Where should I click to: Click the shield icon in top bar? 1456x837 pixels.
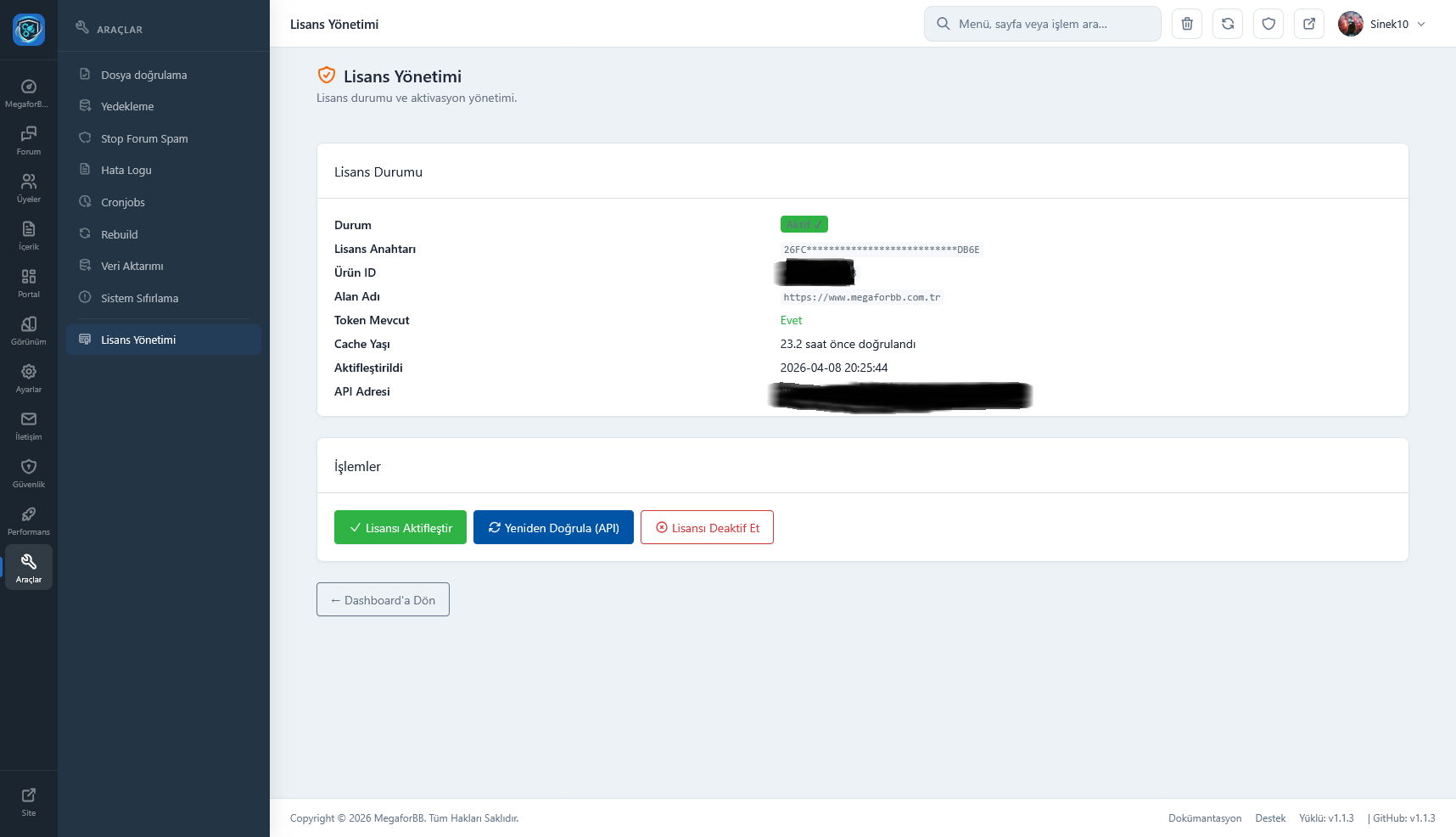(x=1268, y=24)
